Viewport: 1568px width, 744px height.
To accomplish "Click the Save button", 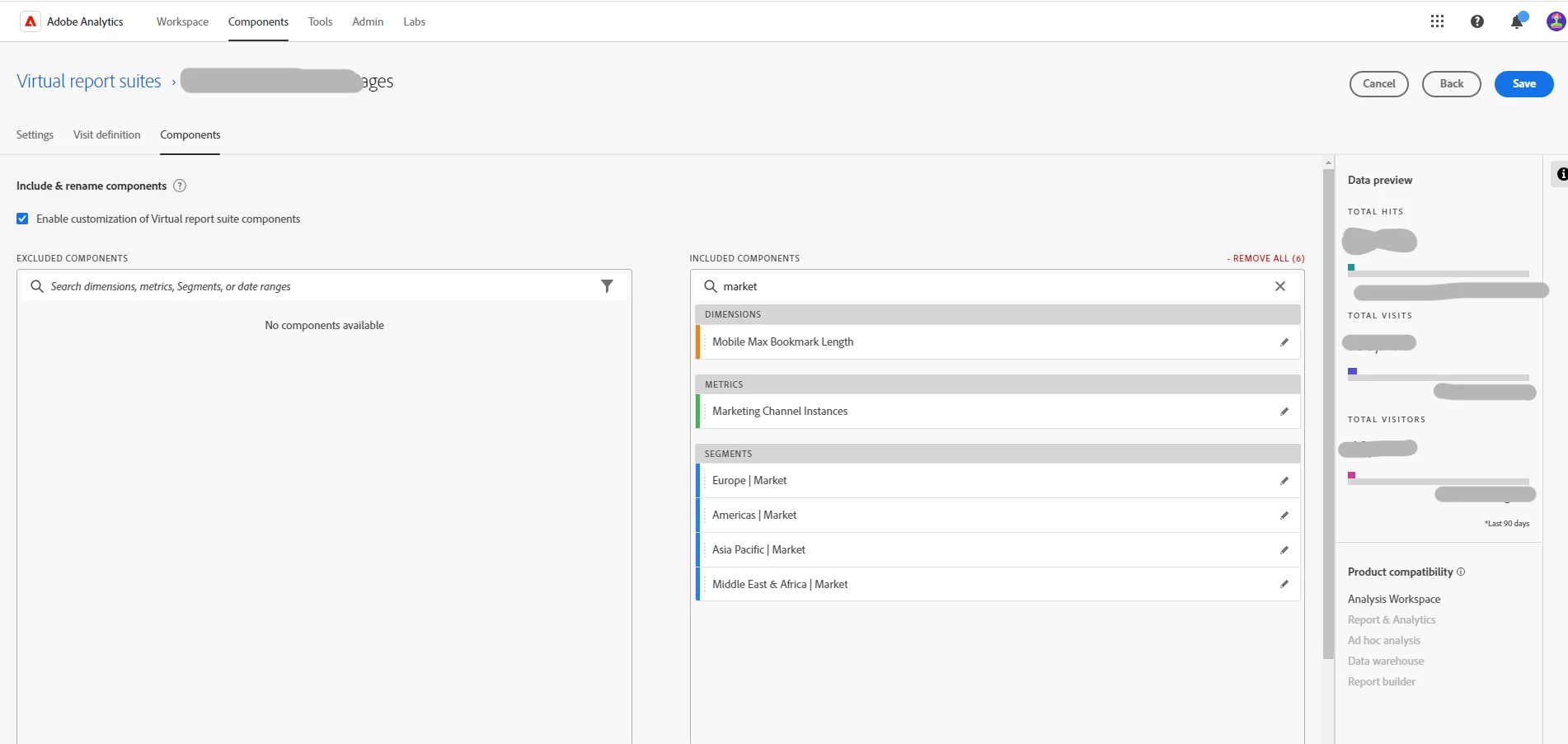I will (x=1524, y=83).
